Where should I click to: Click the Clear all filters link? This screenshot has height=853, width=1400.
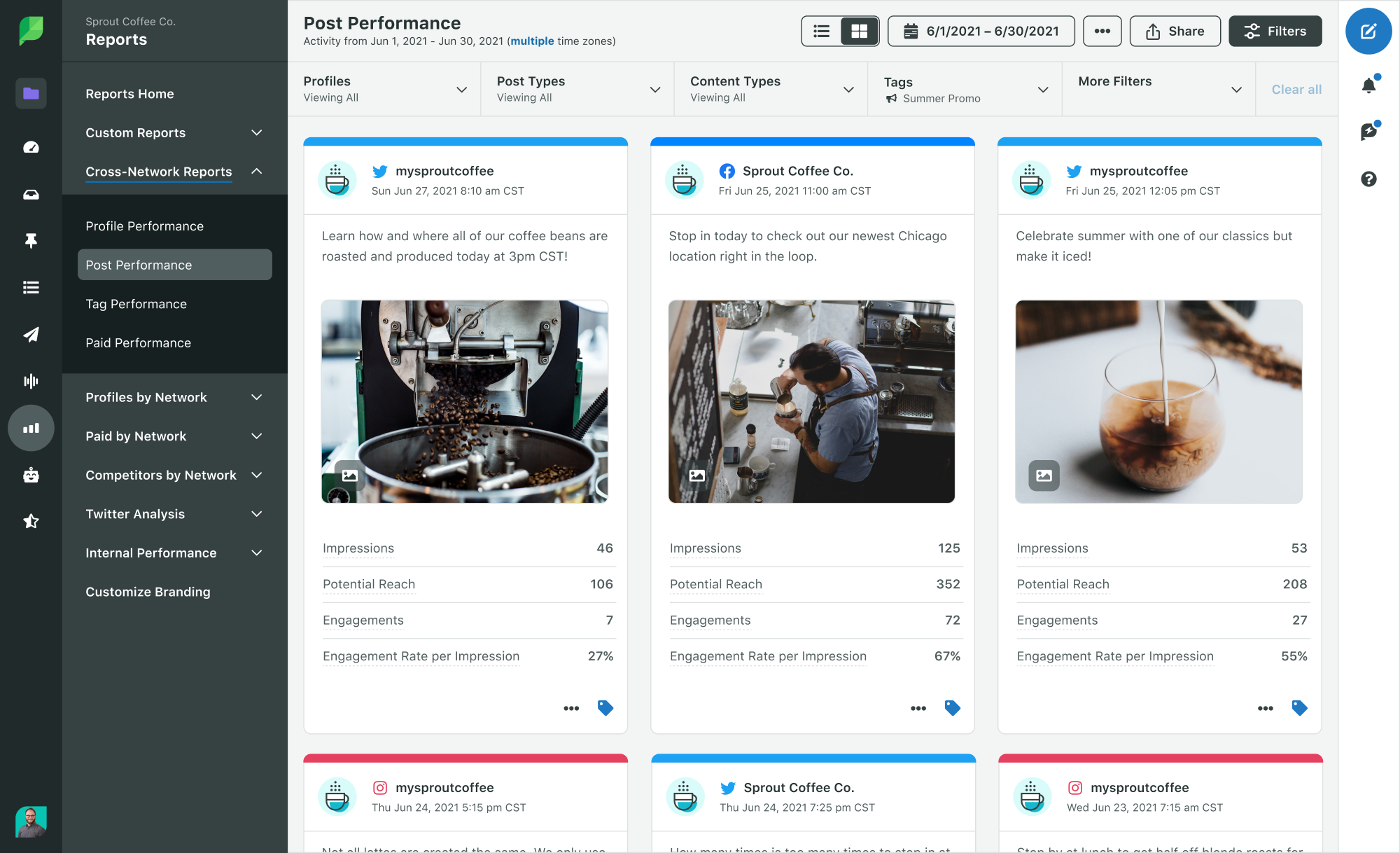1296,89
